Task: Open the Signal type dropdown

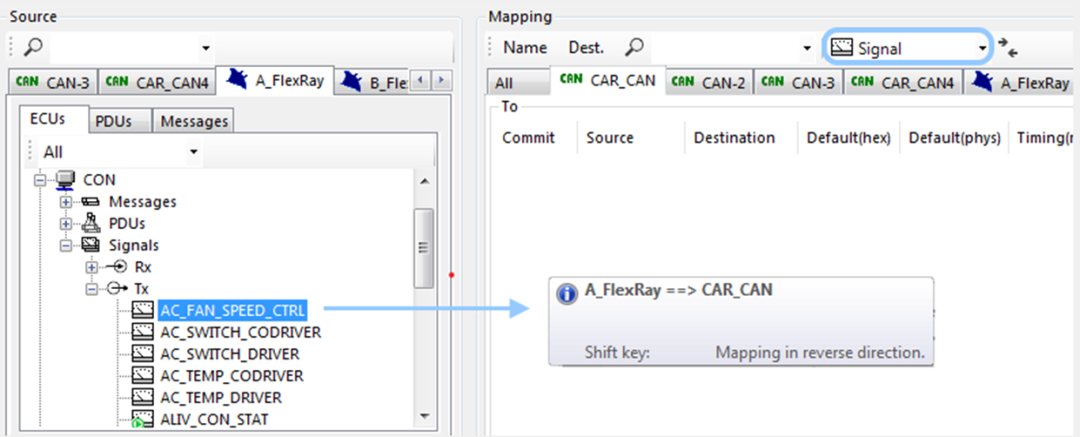Action: tap(908, 48)
